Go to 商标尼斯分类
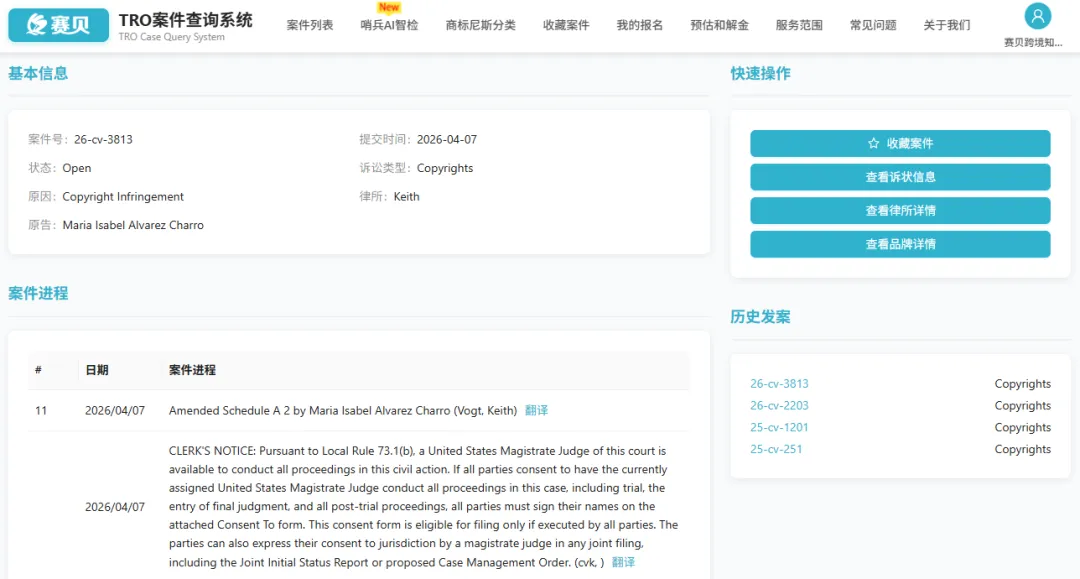The image size is (1080, 579). coord(480,25)
